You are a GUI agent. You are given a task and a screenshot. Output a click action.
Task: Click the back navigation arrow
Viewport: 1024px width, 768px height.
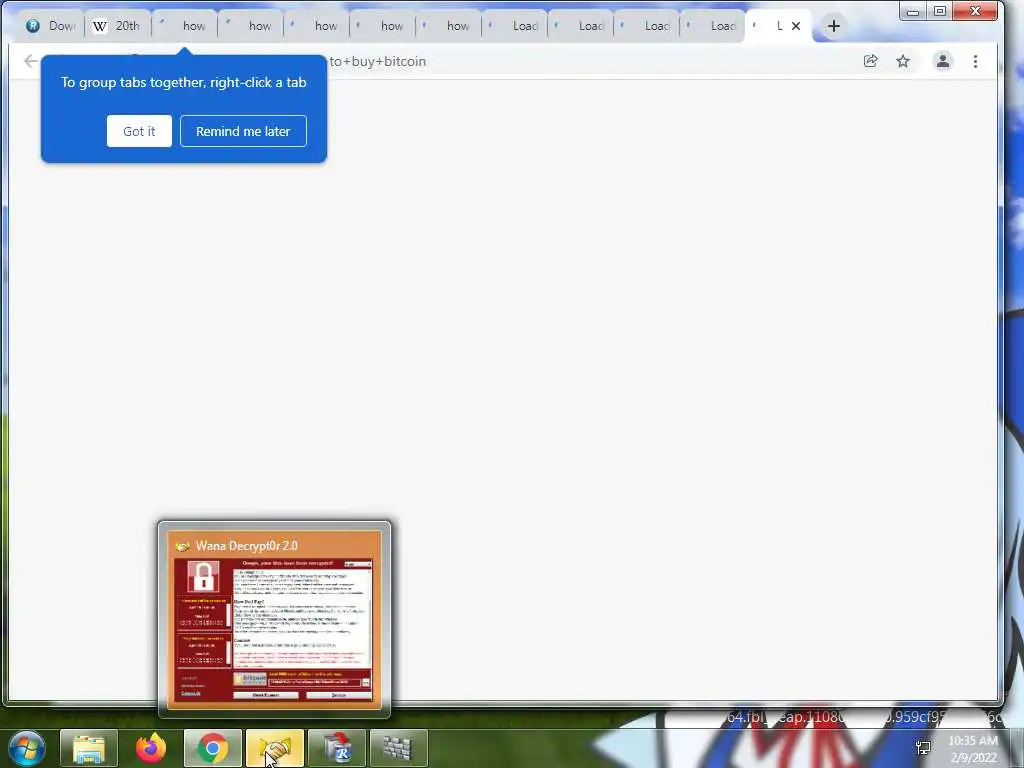click(30, 61)
